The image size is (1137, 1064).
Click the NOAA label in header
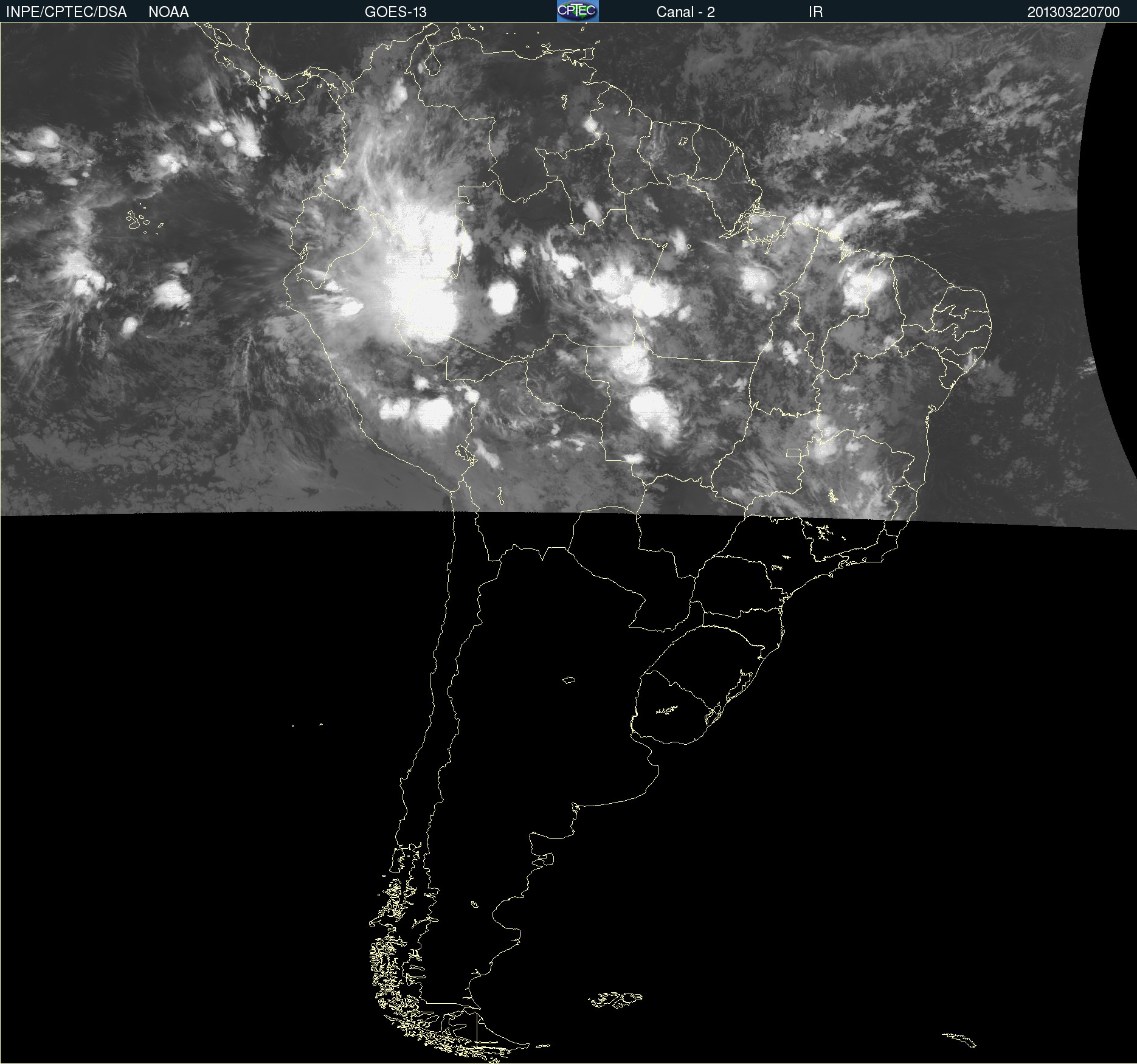coord(168,12)
